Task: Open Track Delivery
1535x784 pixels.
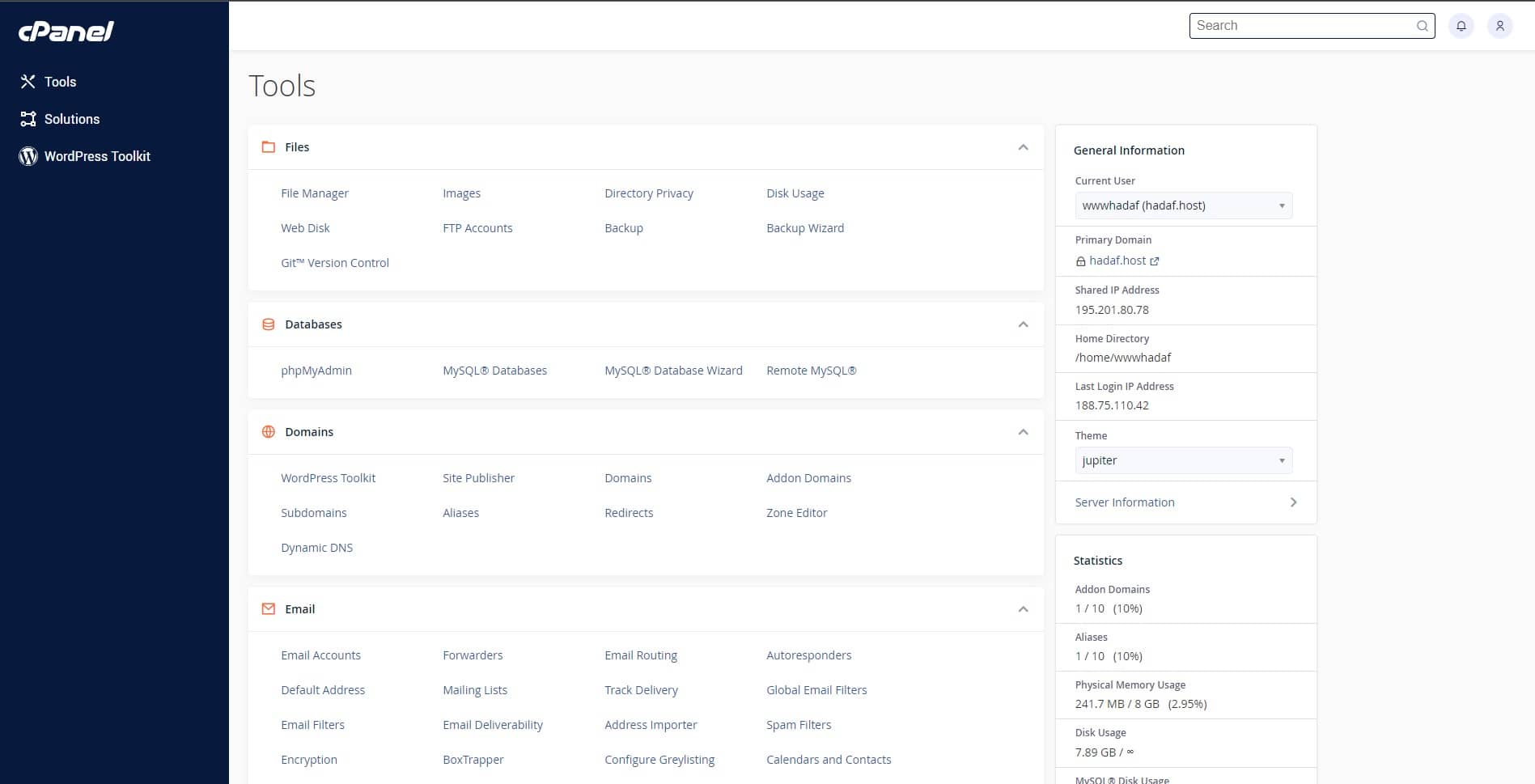Action: pos(641,690)
